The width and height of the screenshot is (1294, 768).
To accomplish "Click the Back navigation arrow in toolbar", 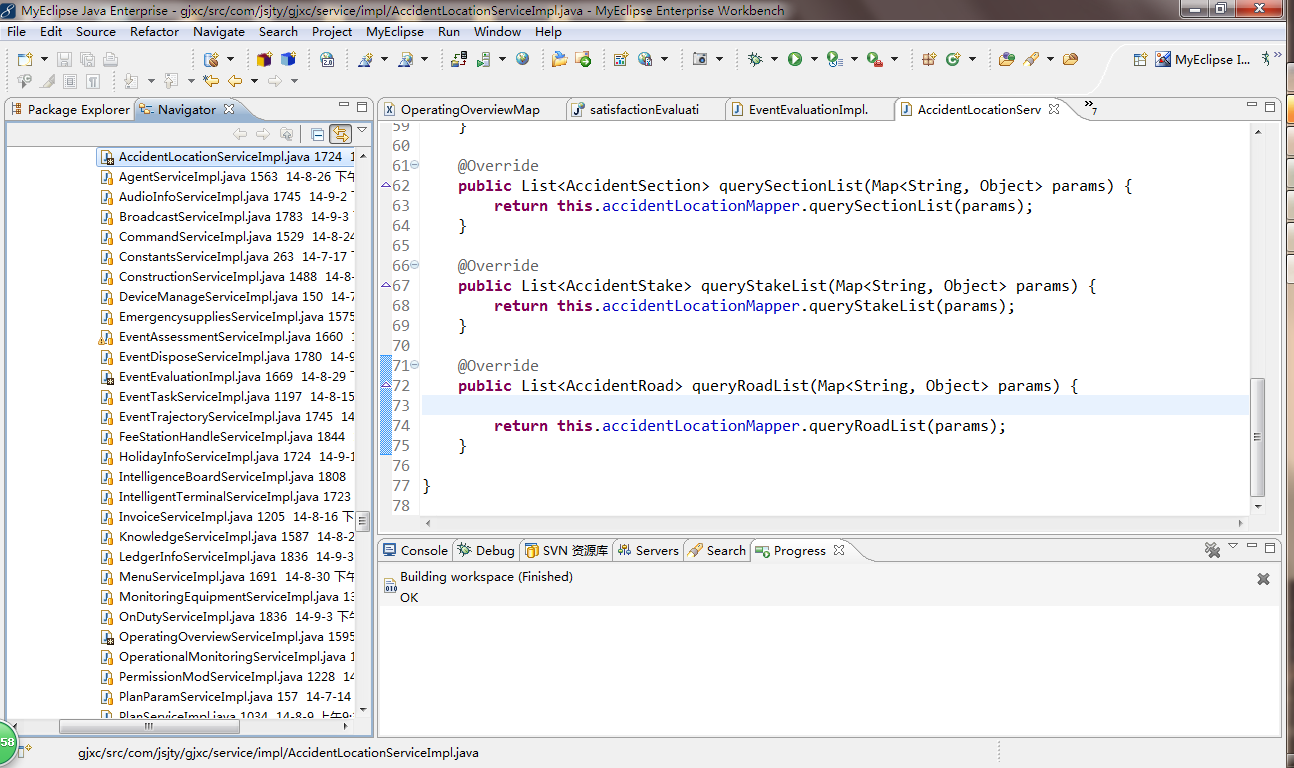I will 235,81.
